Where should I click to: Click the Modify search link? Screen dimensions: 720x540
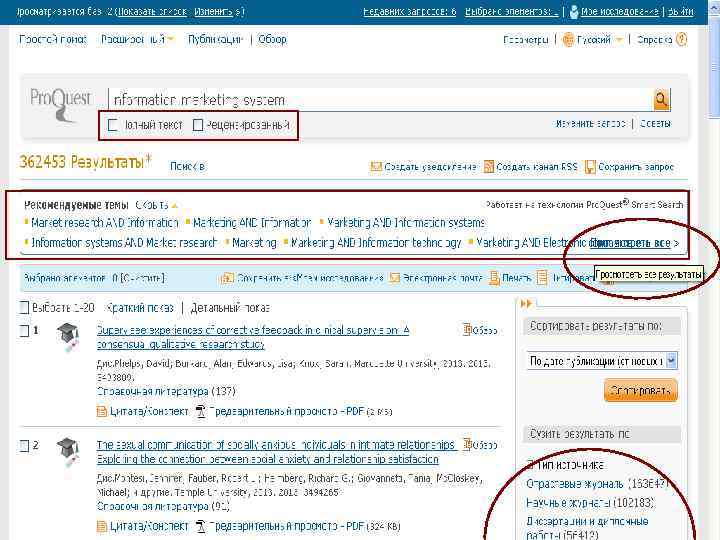click(x=590, y=124)
